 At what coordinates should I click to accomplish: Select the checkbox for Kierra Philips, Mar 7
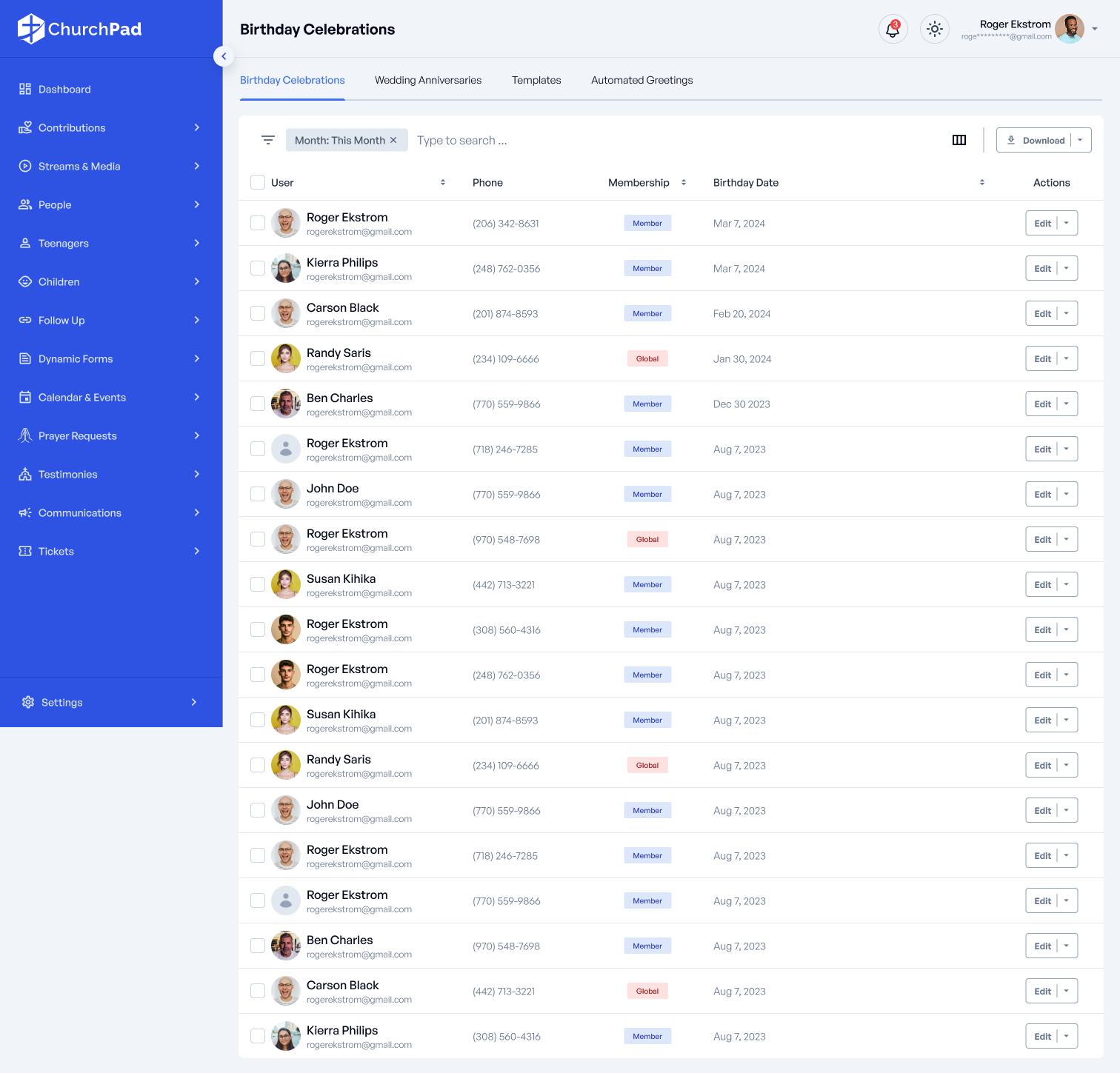[258, 268]
